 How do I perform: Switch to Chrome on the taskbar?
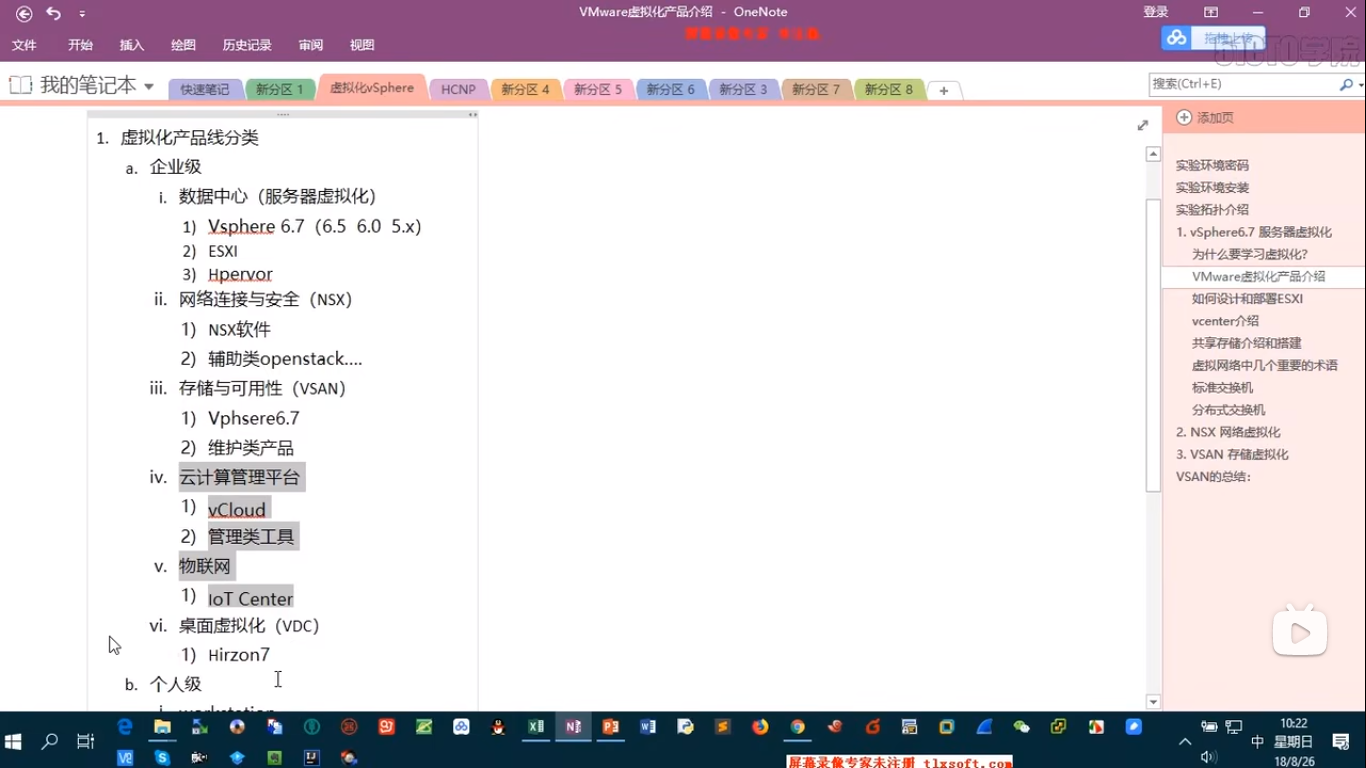click(x=797, y=727)
